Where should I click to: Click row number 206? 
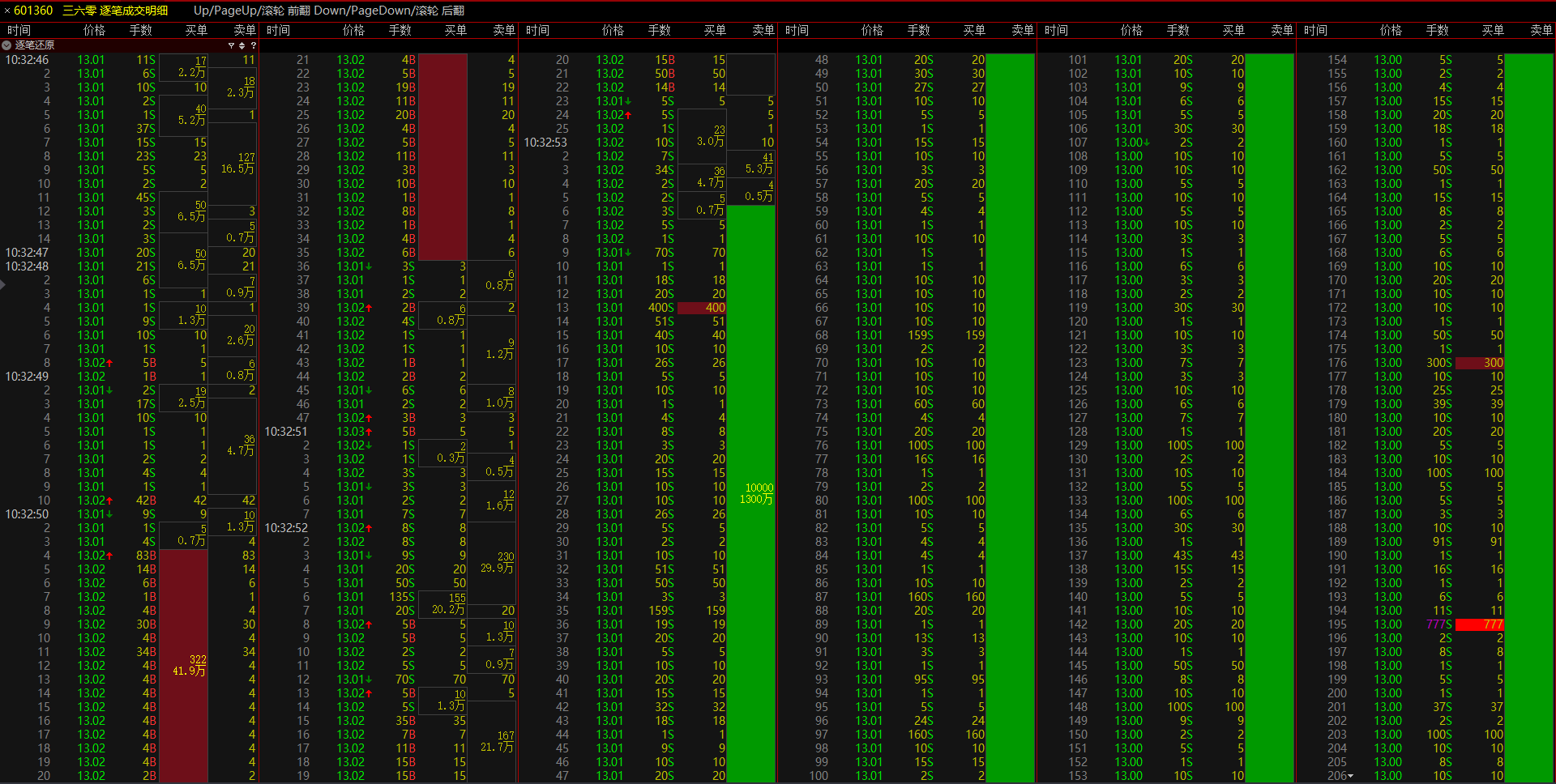[1336, 776]
